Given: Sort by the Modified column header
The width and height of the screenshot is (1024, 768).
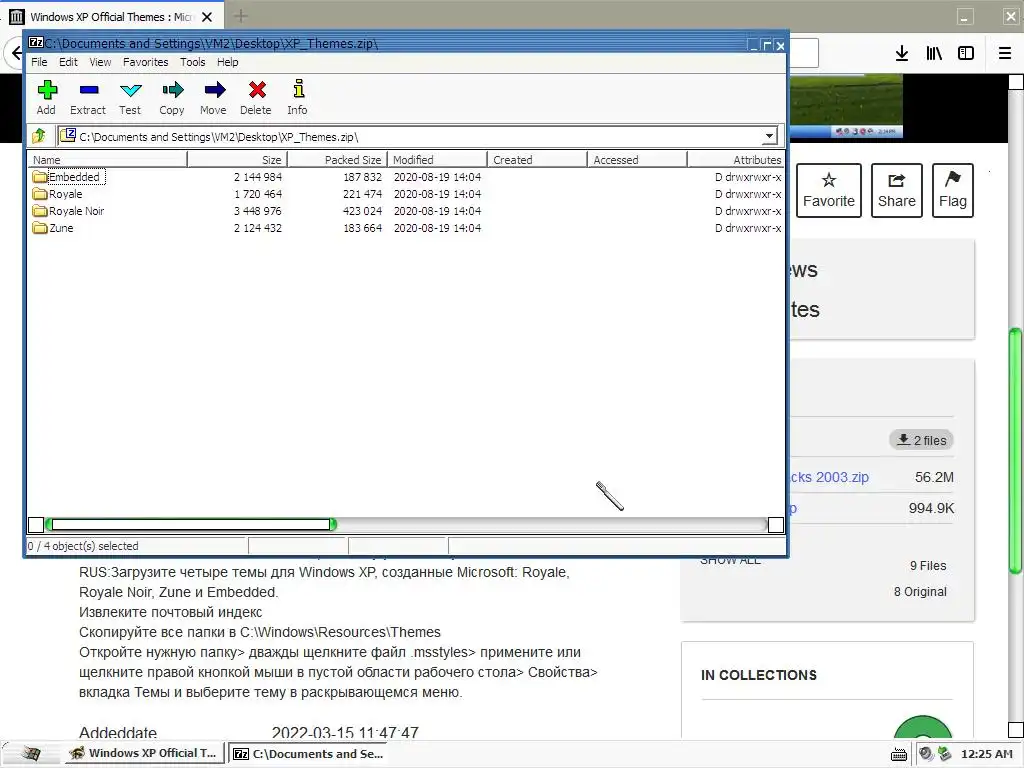Looking at the screenshot, I should (x=437, y=159).
